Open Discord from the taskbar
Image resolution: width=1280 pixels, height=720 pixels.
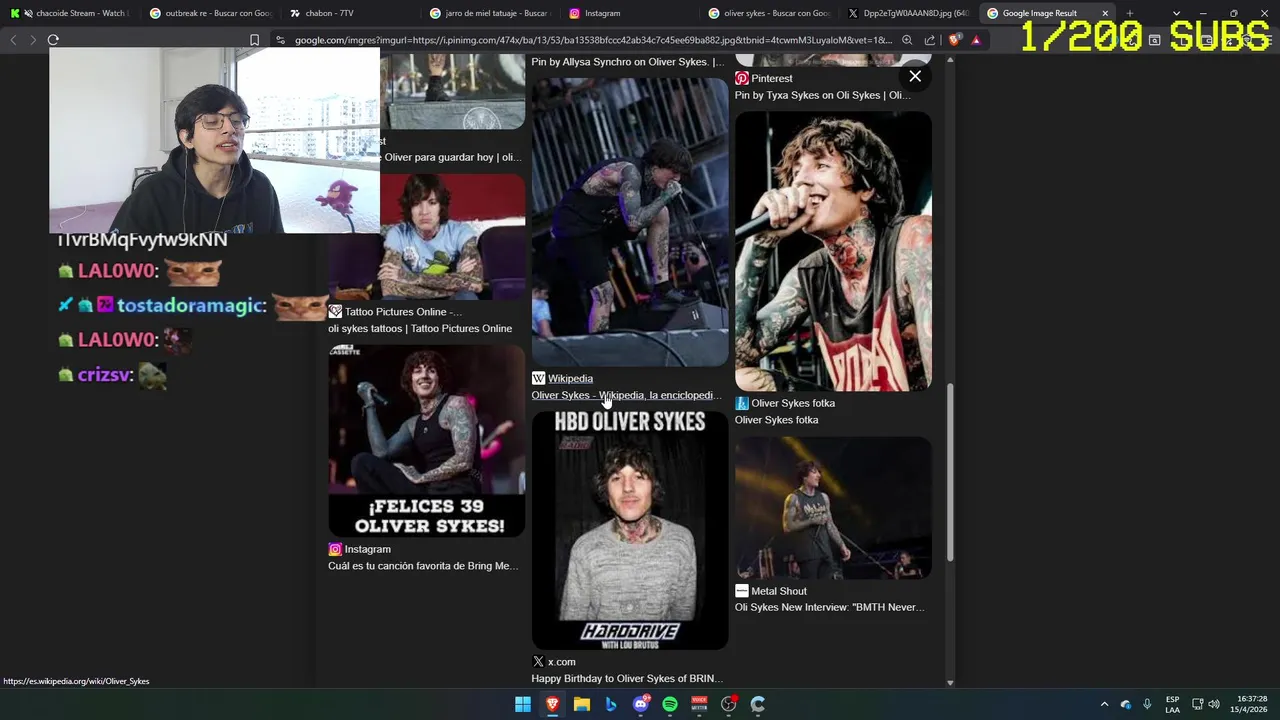tap(641, 704)
